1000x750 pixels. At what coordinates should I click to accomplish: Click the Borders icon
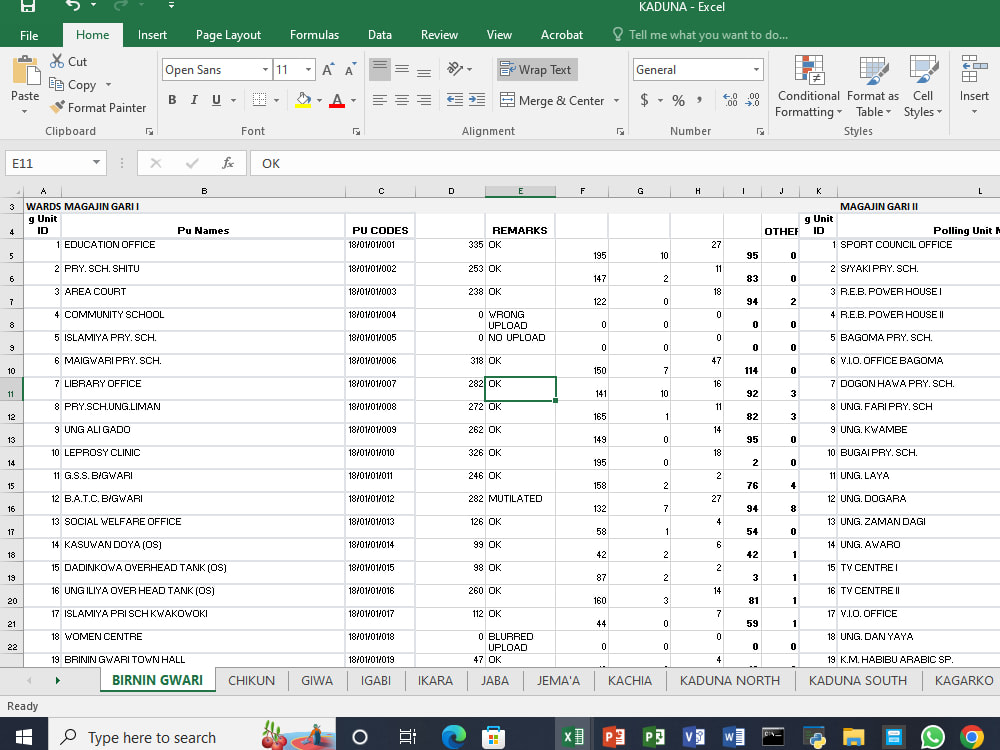[259, 99]
